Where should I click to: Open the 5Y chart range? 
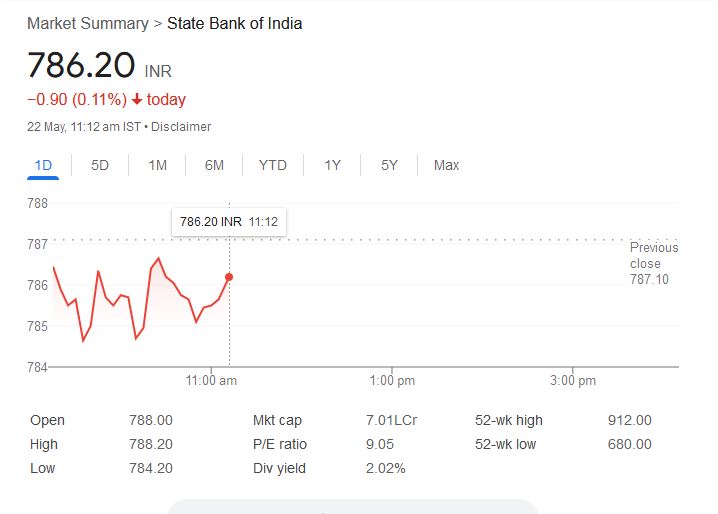pyautogui.click(x=389, y=165)
